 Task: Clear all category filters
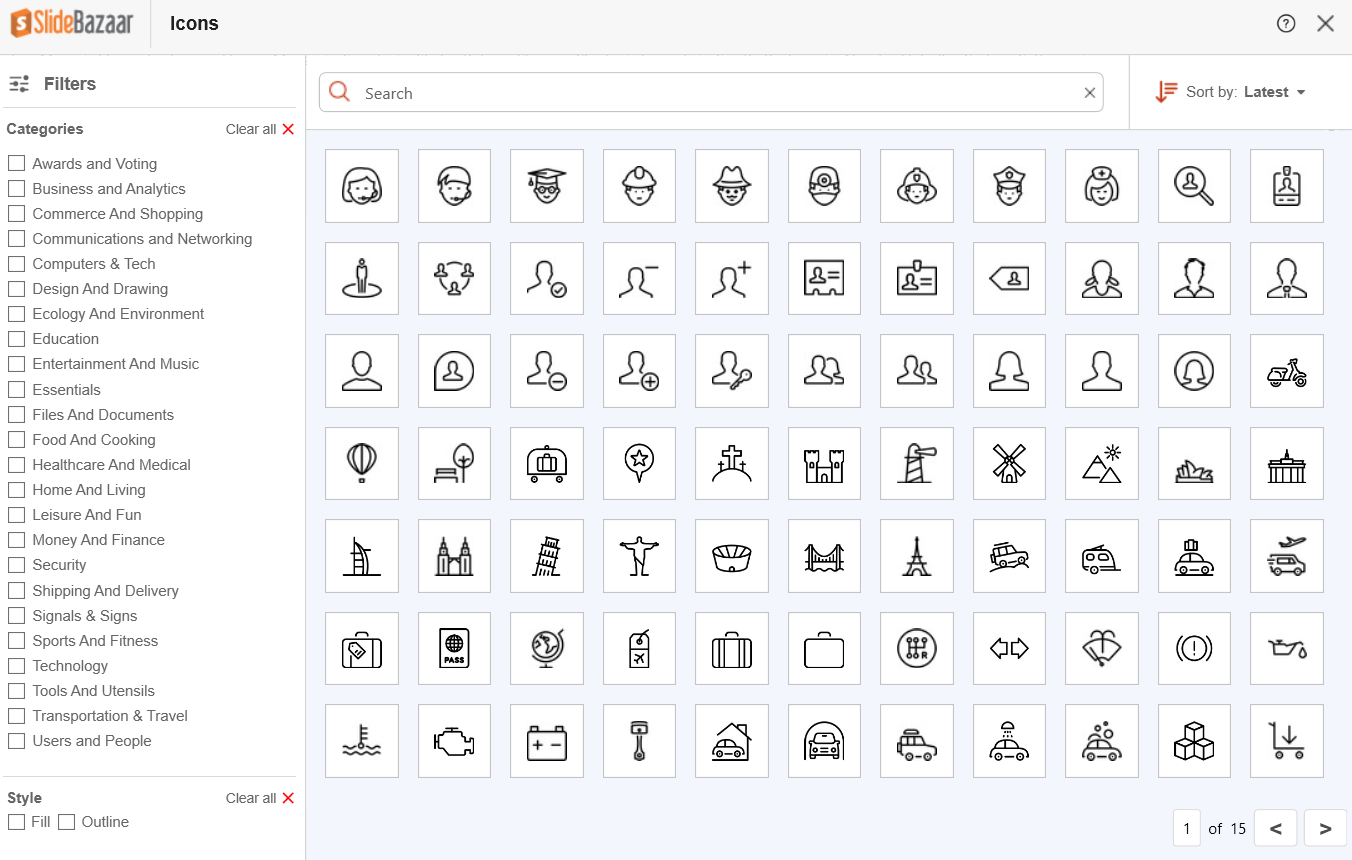coord(260,128)
